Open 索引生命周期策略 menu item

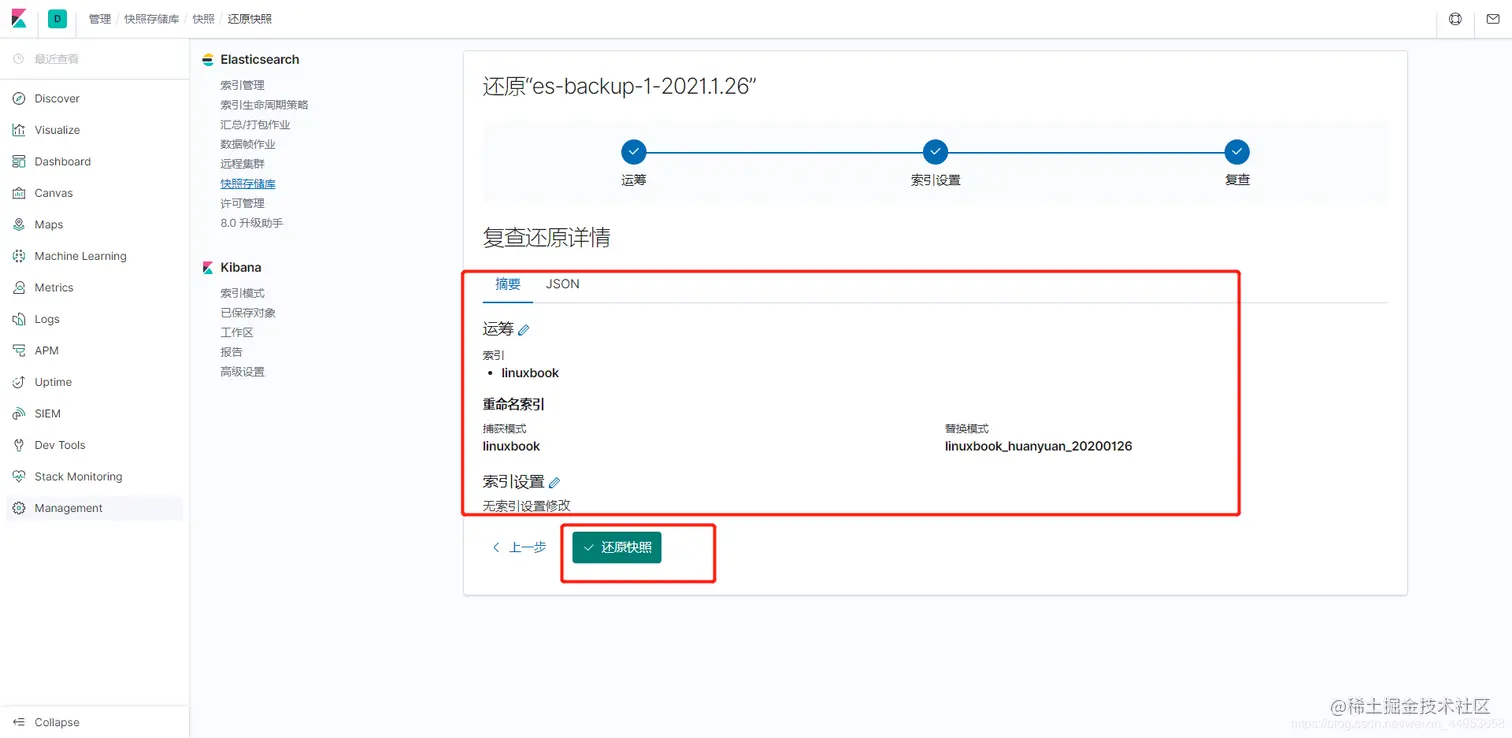(264, 105)
